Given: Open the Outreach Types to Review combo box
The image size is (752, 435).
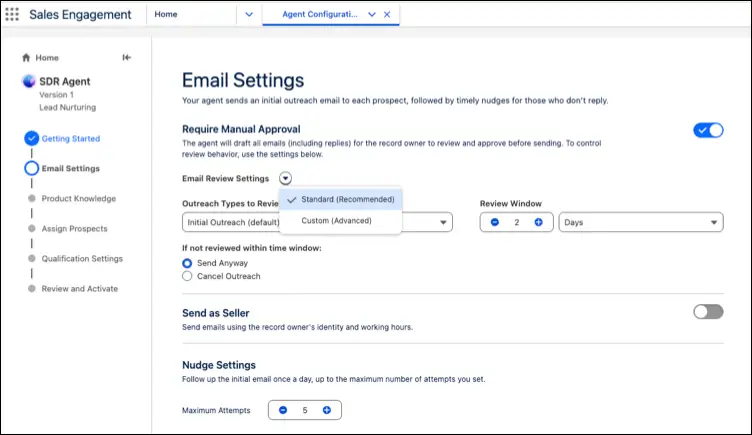Looking at the screenshot, I should 317,222.
